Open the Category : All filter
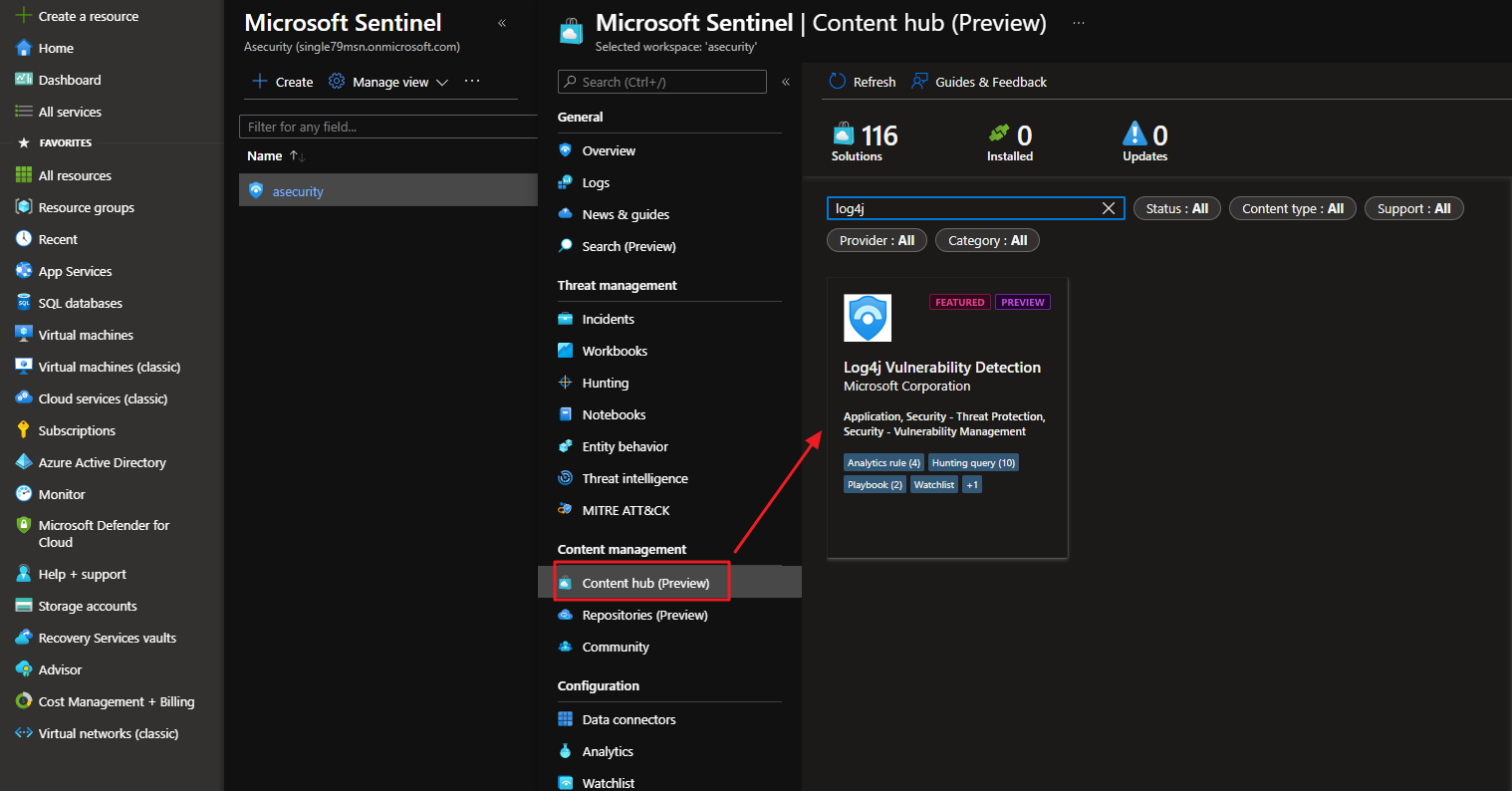Image resolution: width=1512 pixels, height=791 pixels. click(987, 240)
